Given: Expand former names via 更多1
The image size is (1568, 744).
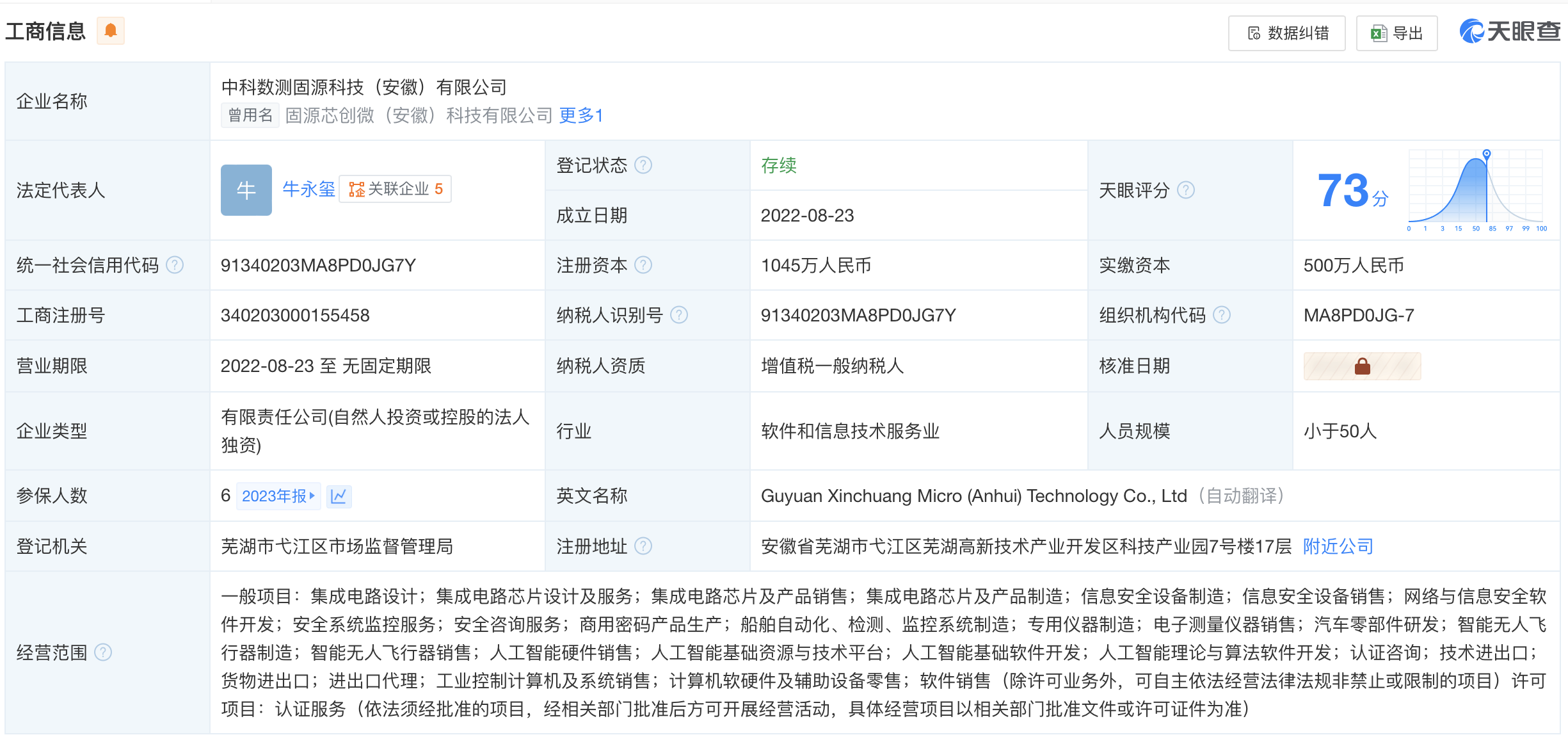Looking at the screenshot, I should 580,115.
